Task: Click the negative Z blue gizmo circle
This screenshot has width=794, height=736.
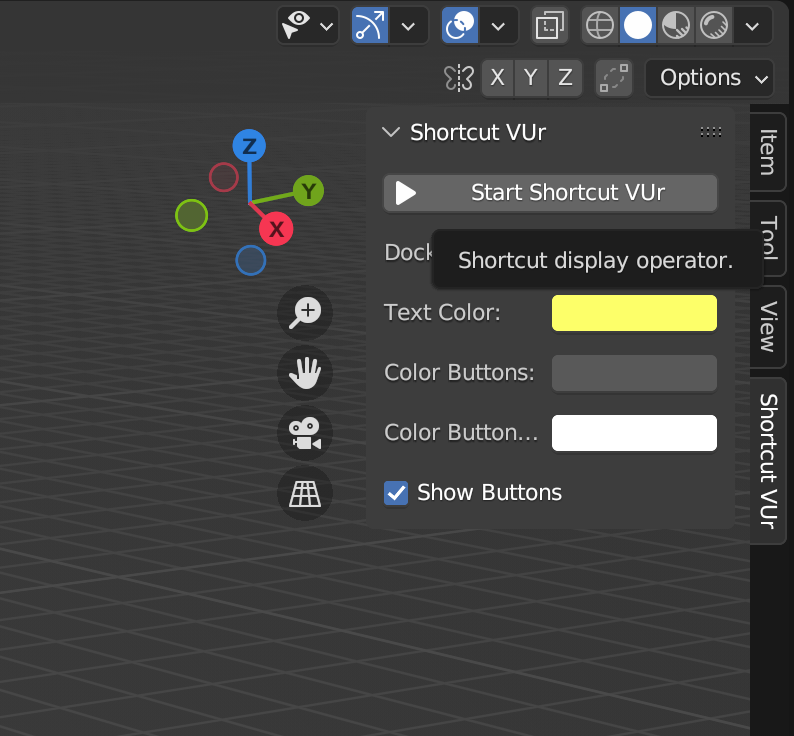Action: [x=251, y=260]
